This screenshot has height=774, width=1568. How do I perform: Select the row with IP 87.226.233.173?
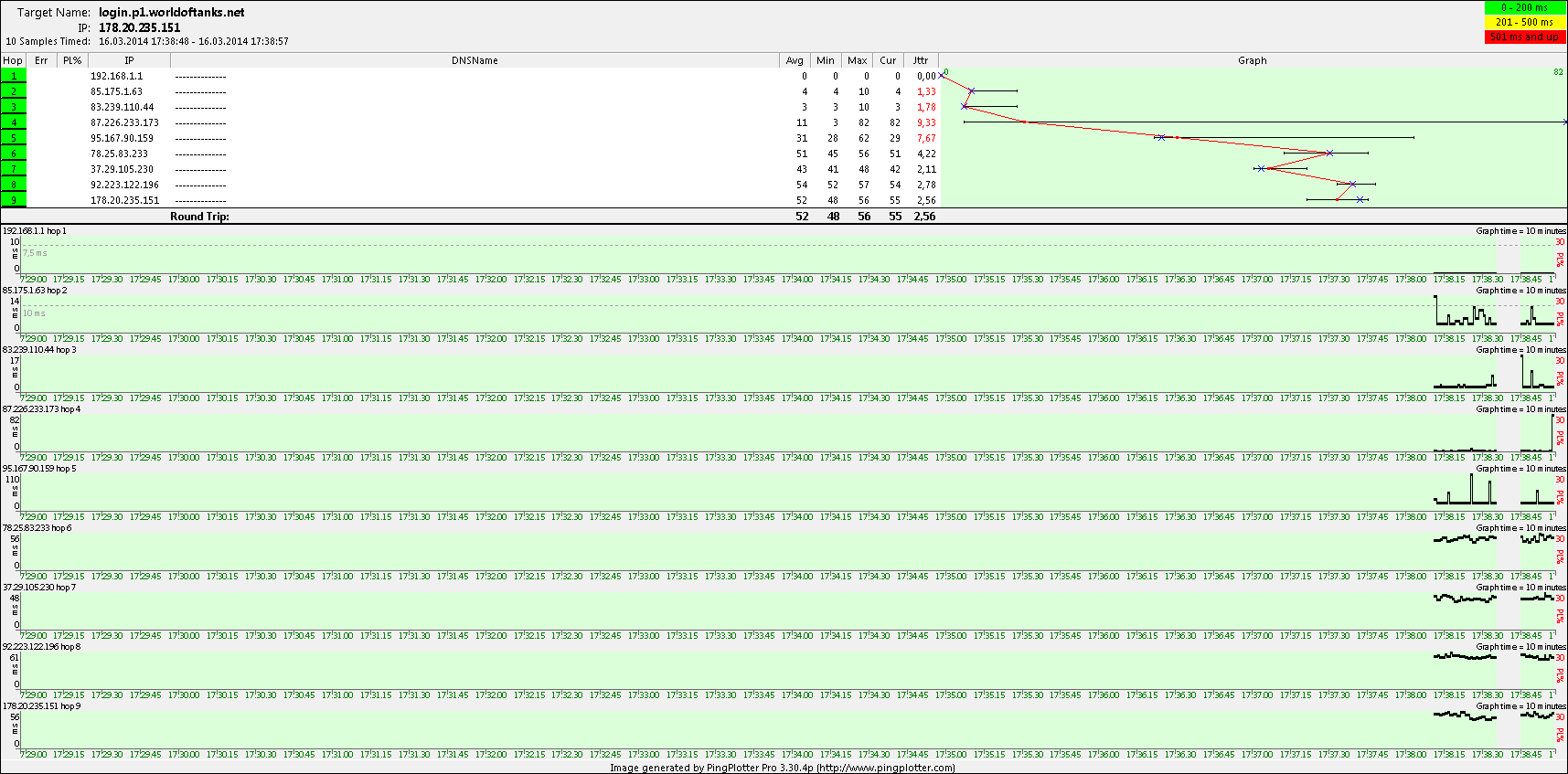pos(124,122)
